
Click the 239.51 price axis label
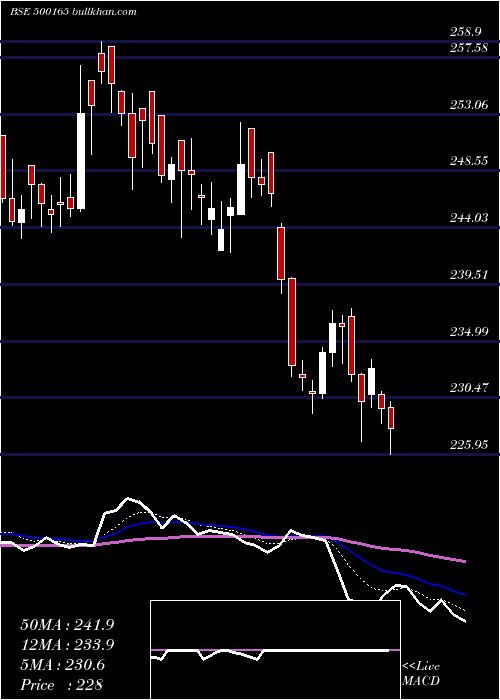pyautogui.click(x=469, y=275)
